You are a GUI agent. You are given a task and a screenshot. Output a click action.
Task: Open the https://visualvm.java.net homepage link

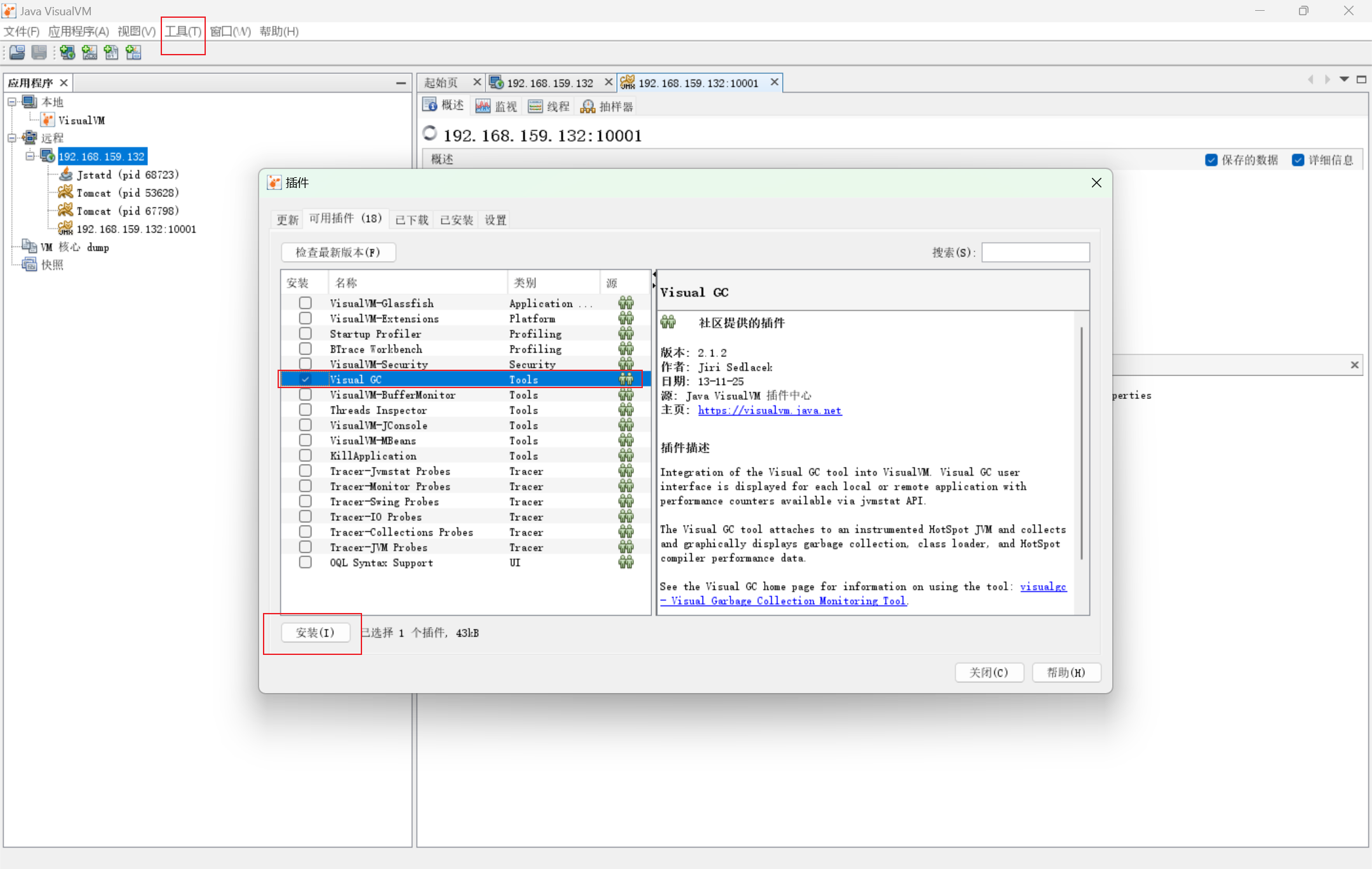pos(769,410)
